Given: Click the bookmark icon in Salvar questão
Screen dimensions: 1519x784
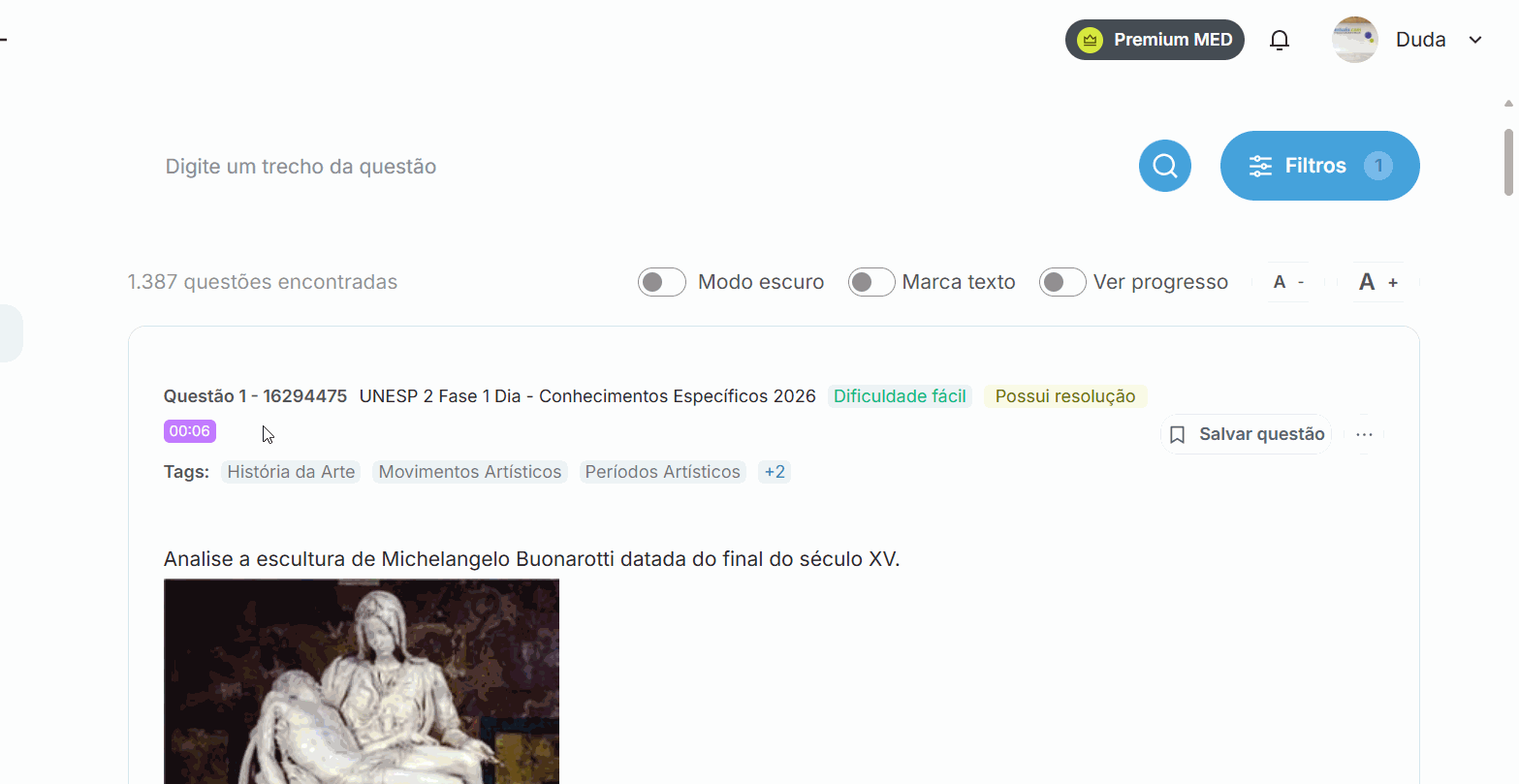Looking at the screenshot, I should pyautogui.click(x=1178, y=434).
